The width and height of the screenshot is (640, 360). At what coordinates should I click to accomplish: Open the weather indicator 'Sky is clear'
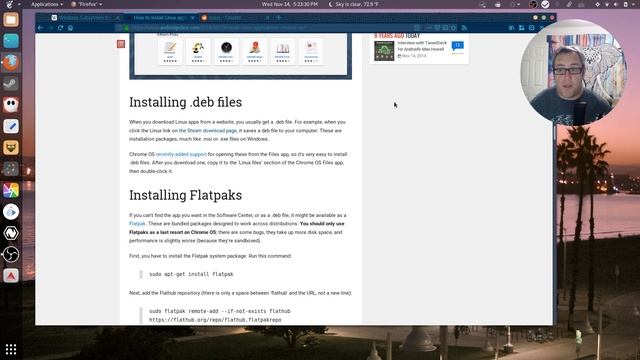click(x=353, y=4)
